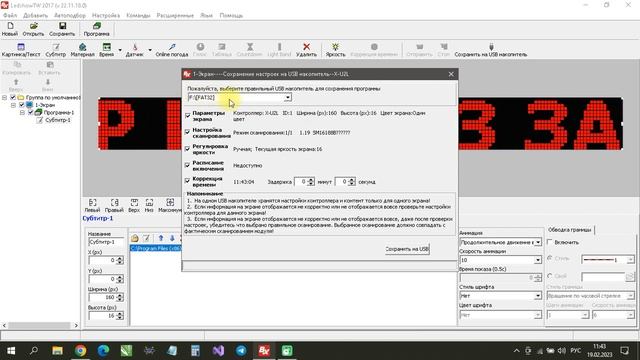Insert a Картинка/Текст area
This screenshot has height=360, width=640.
21,50
